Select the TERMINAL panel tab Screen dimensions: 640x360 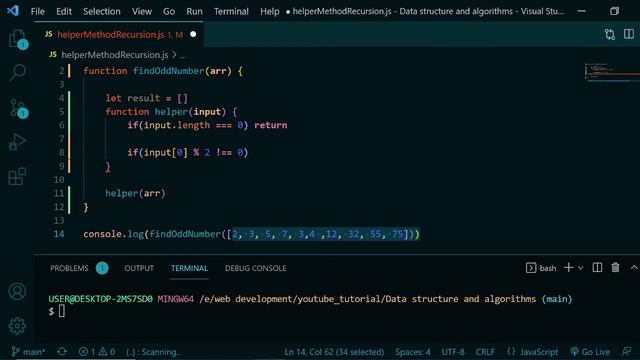pyautogui.click(x=189, y=268)
